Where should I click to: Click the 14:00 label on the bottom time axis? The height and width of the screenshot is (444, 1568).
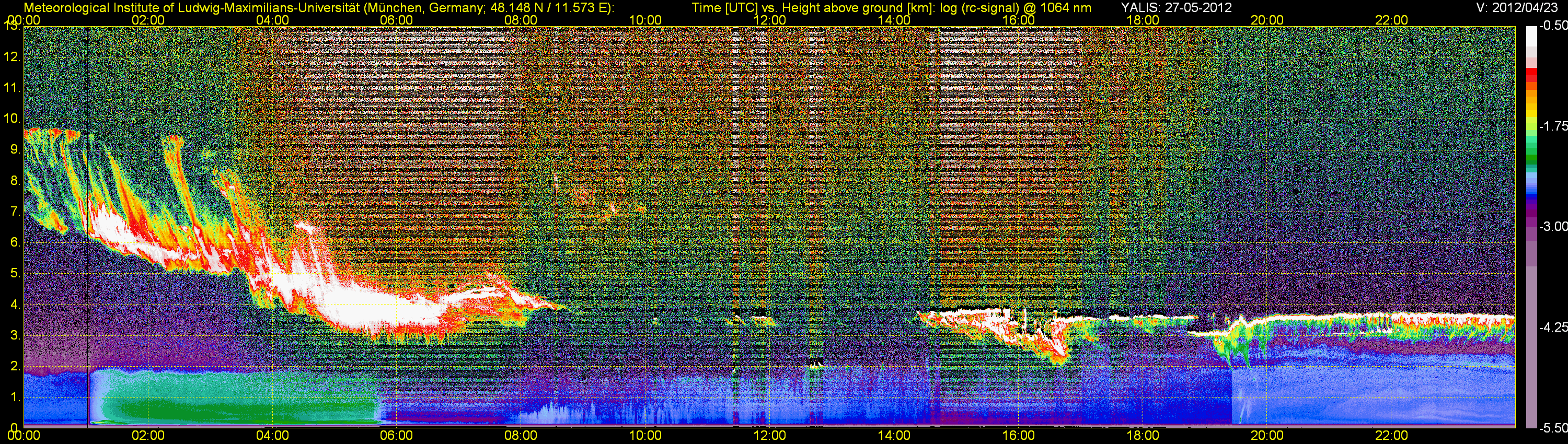[x=894, y=436]
